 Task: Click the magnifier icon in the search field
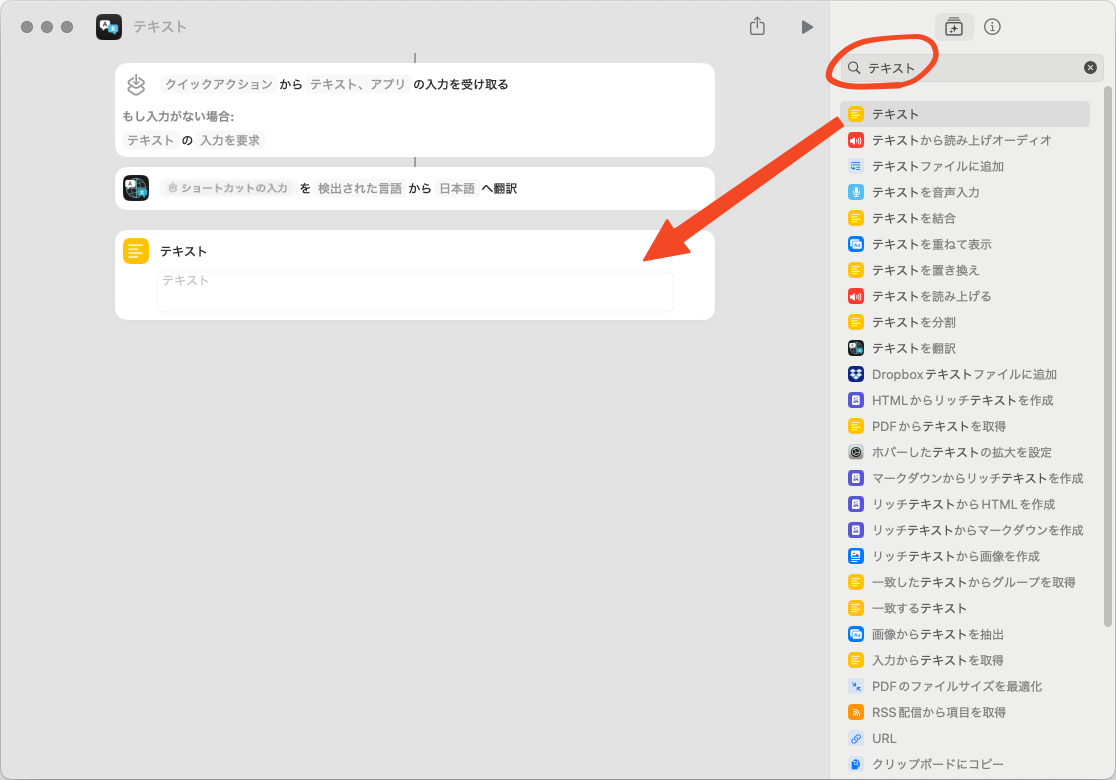point(854,68)
